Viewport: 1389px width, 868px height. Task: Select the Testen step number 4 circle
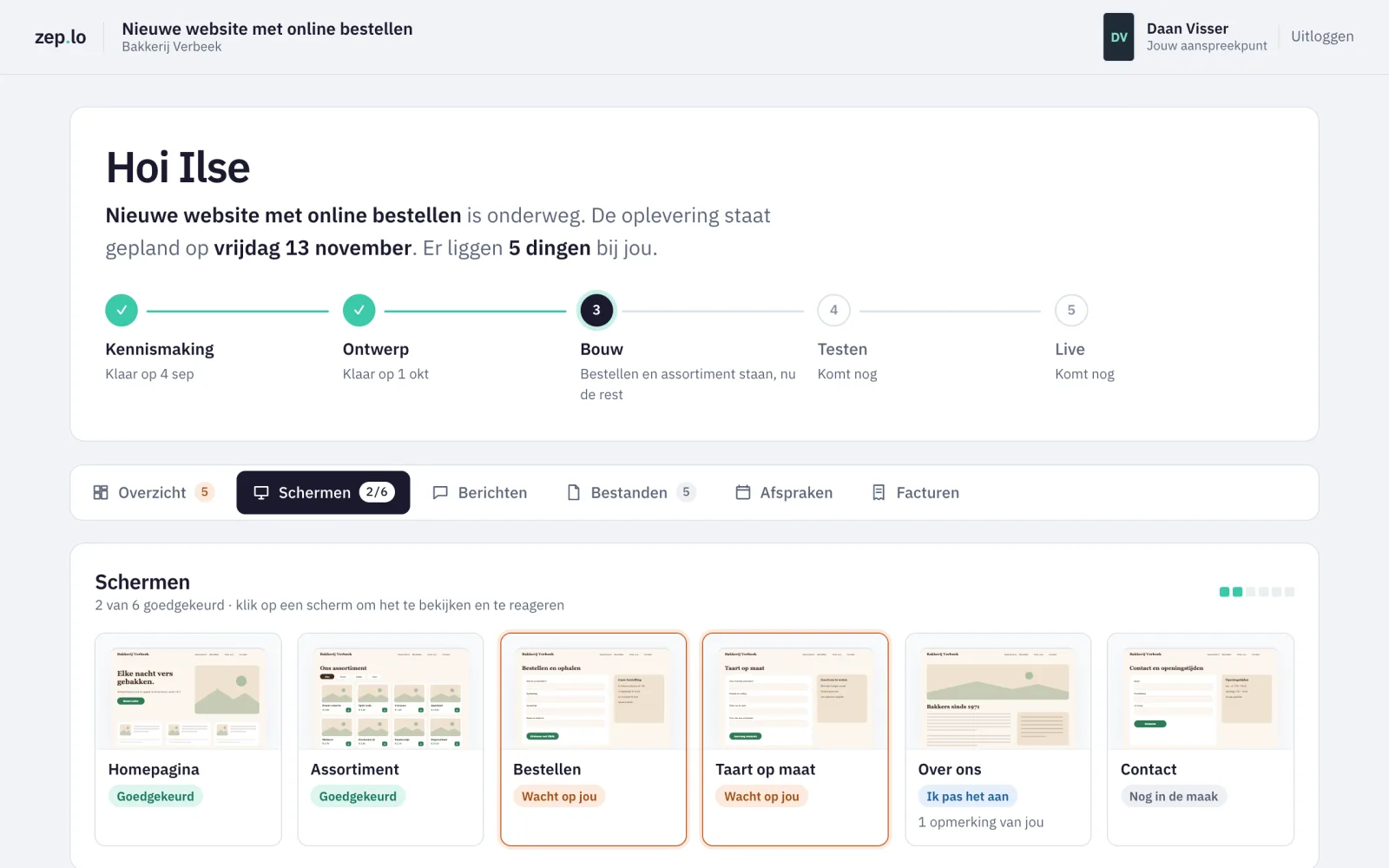pos(833,310)
